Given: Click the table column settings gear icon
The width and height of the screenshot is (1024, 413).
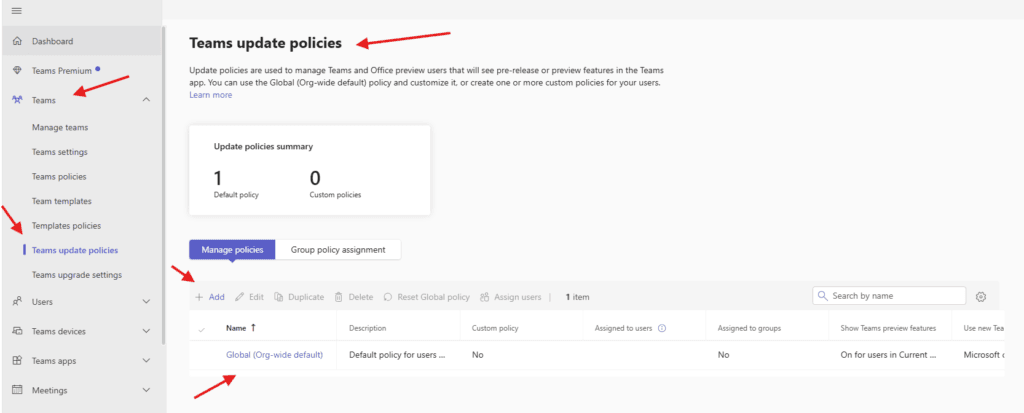Looking at the screenshot, I should (x=981, y=297).
